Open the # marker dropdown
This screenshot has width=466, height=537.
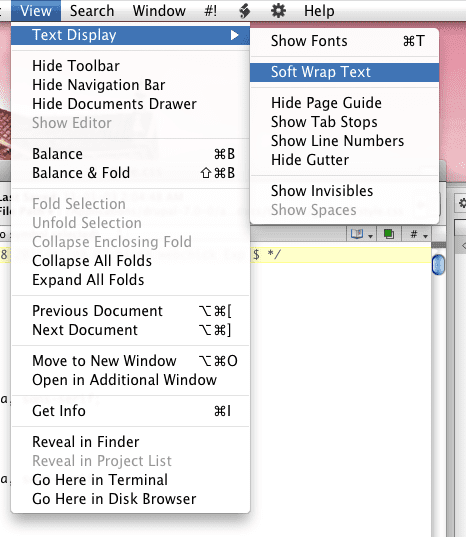tap(419, 234)
